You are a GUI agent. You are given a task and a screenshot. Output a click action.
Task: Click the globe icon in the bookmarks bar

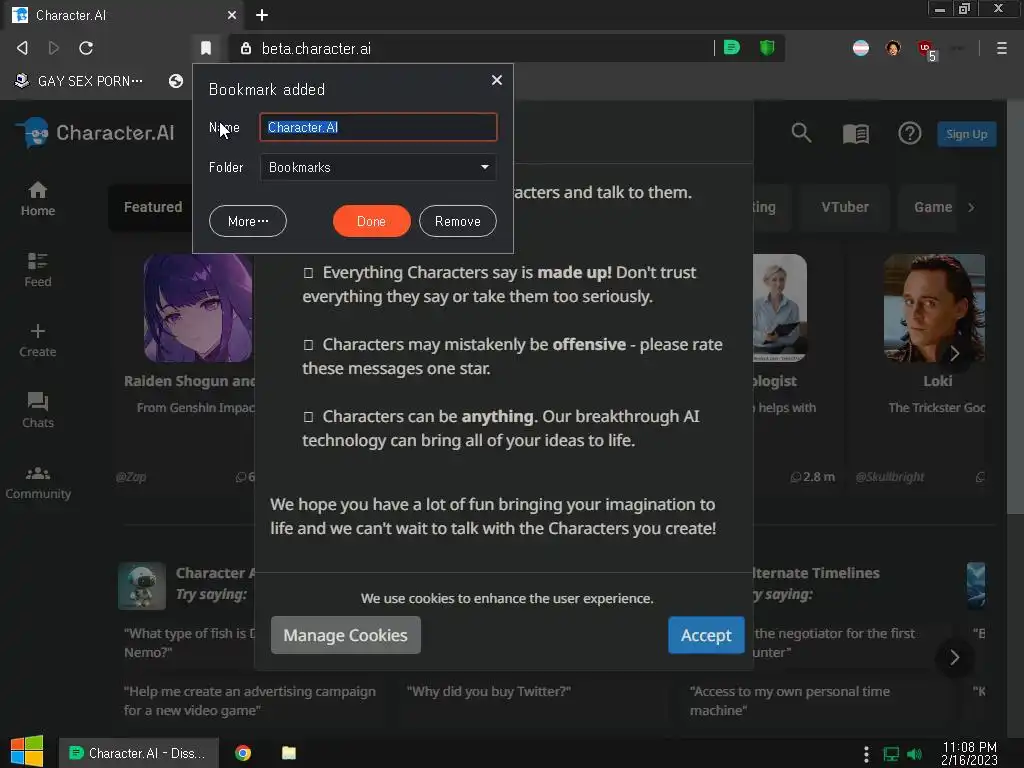[x=176, y=81]
